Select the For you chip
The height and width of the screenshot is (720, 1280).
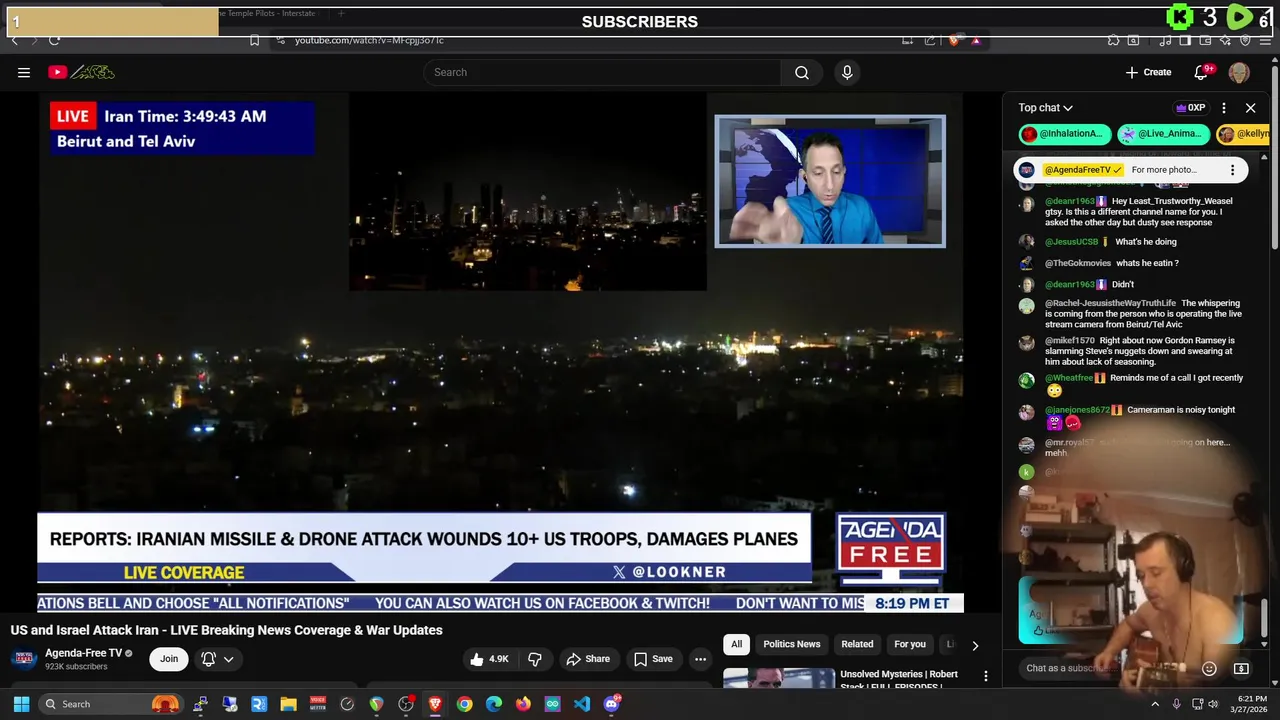point(910,644)
